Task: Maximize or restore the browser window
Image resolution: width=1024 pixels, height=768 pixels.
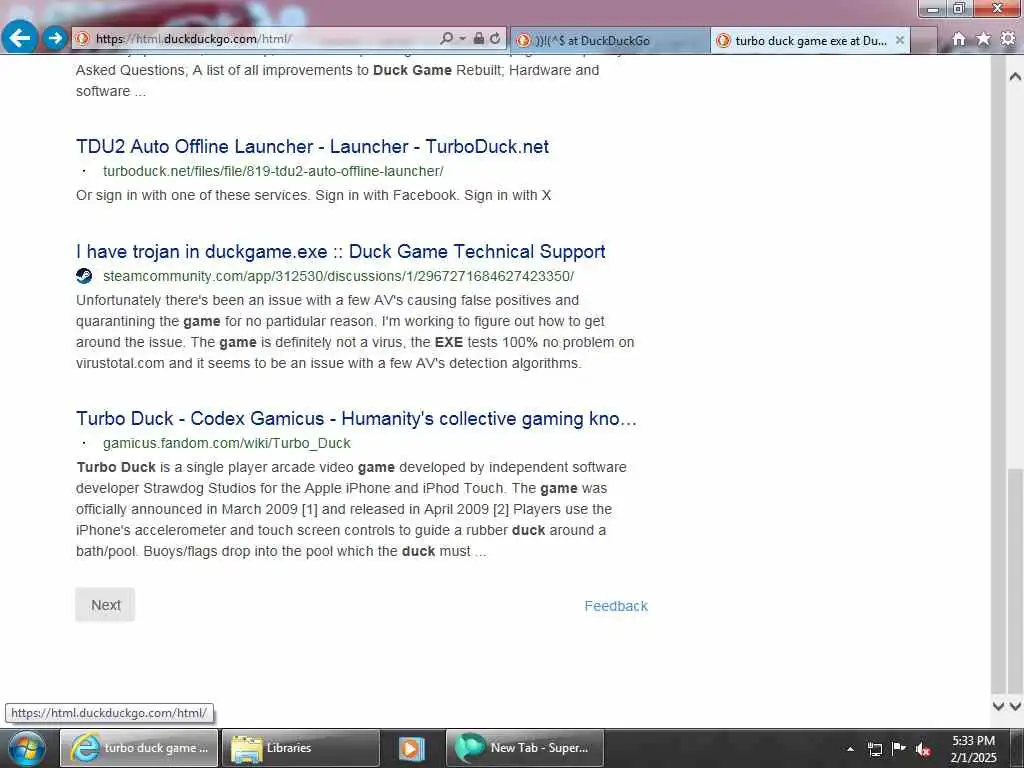Action: pyautogui.click(x=959, y=8)
